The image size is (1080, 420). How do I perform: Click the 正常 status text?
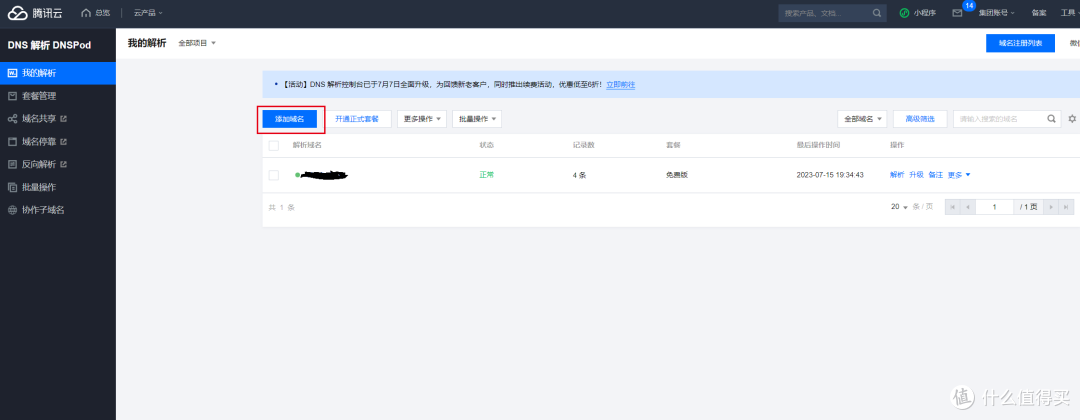tap(487, 175)
